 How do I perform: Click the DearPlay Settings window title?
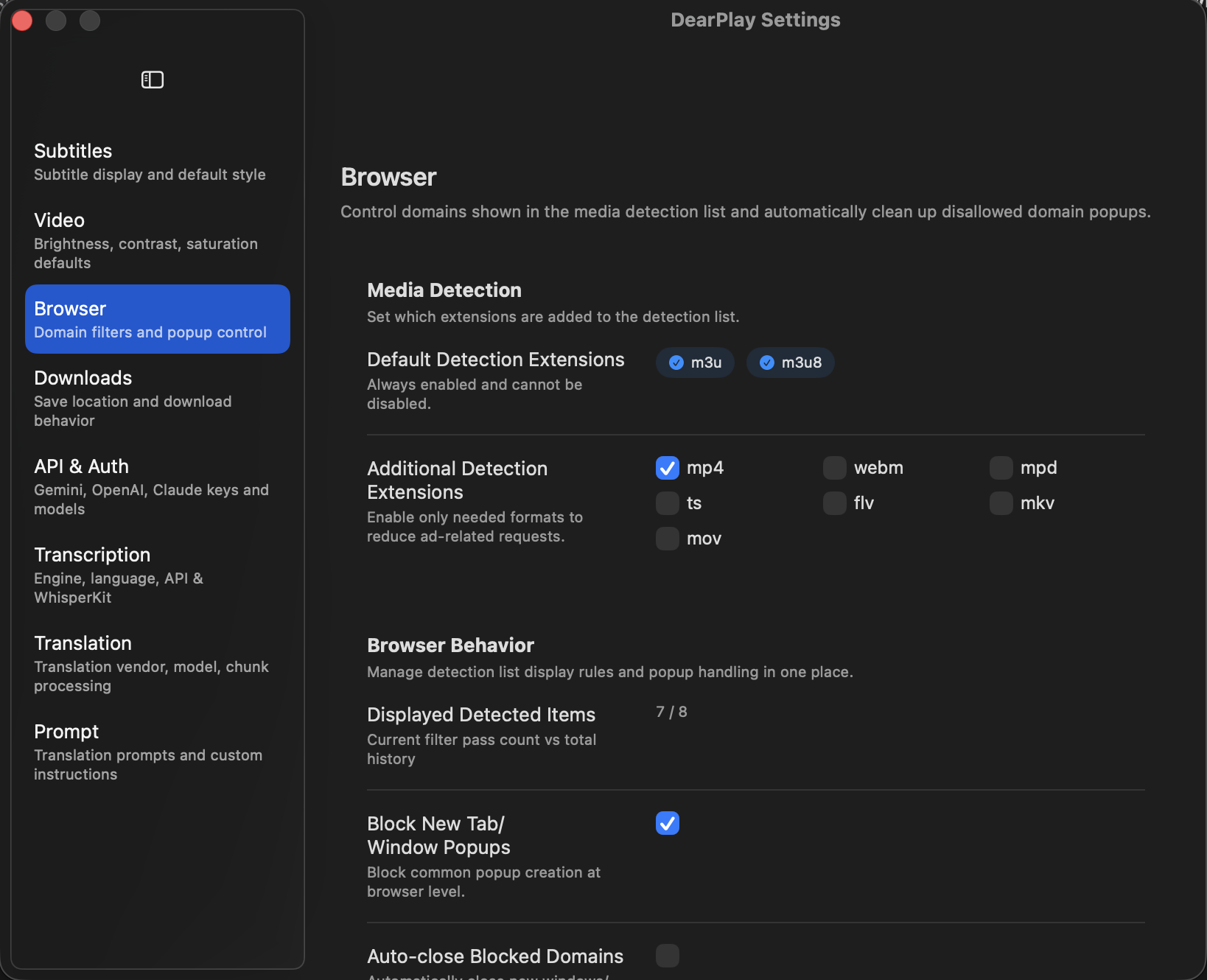click(755, 20)
